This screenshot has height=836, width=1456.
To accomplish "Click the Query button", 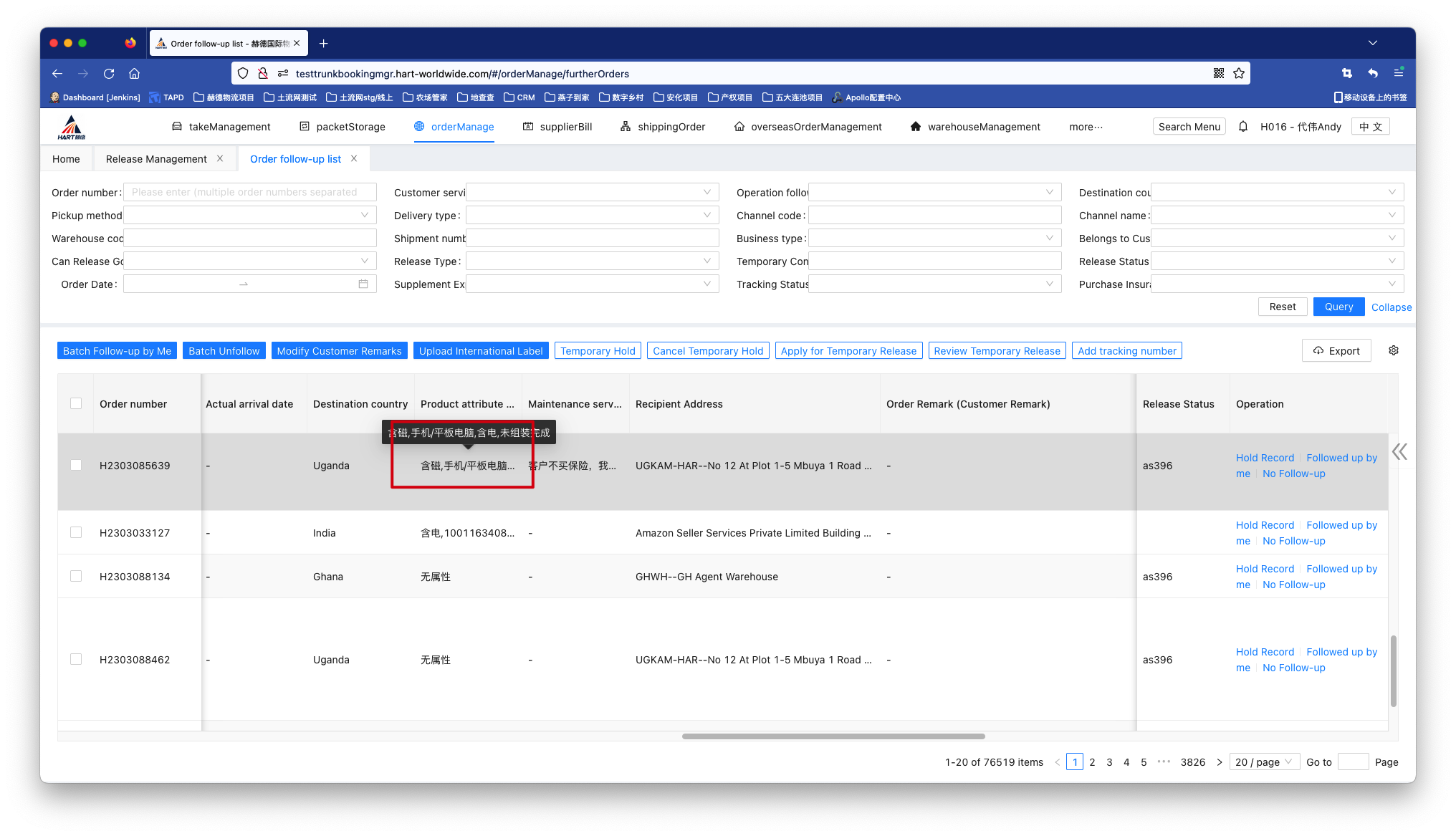I will pos(1338,307).
